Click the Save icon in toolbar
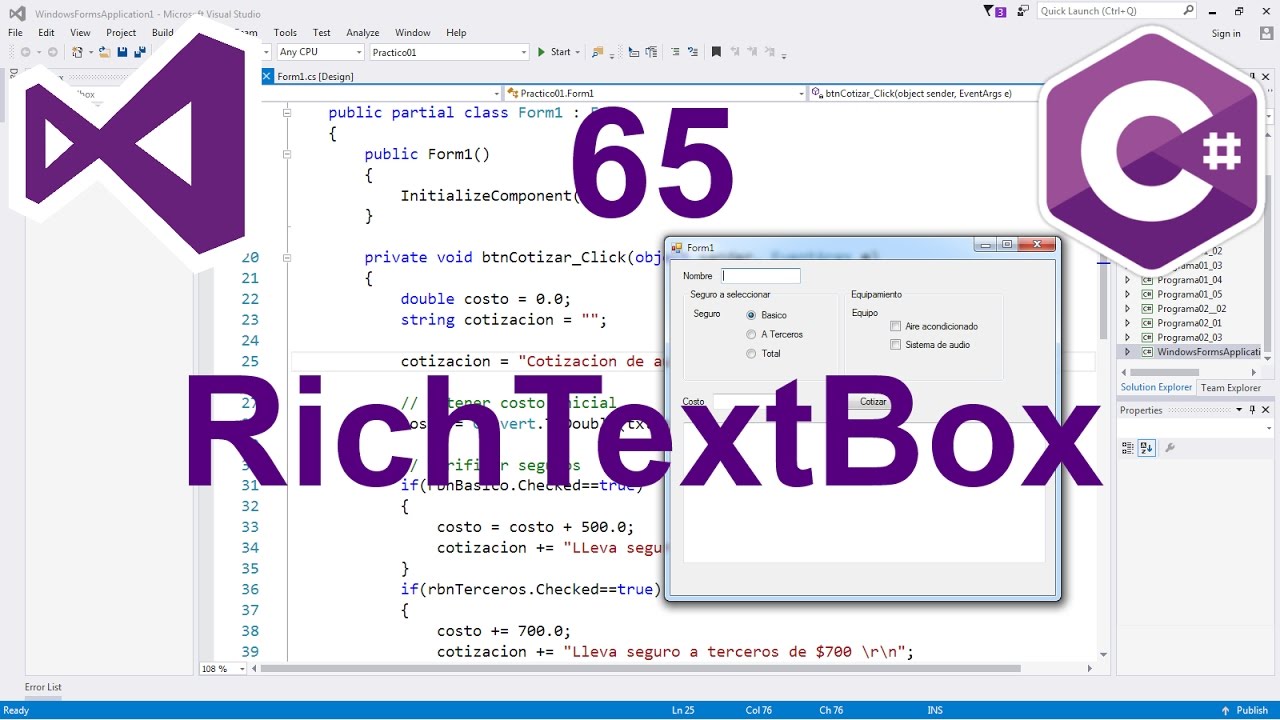The image size is (1280, 720). 122,52
